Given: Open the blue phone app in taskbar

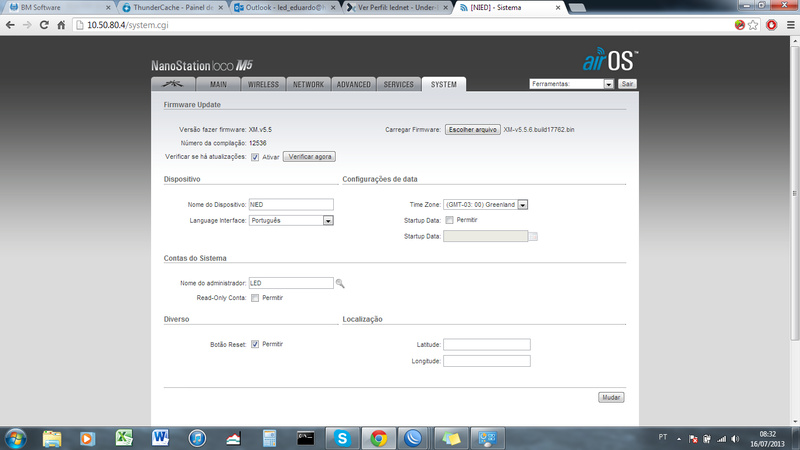Looking at the screenshot, I should 413,438.
